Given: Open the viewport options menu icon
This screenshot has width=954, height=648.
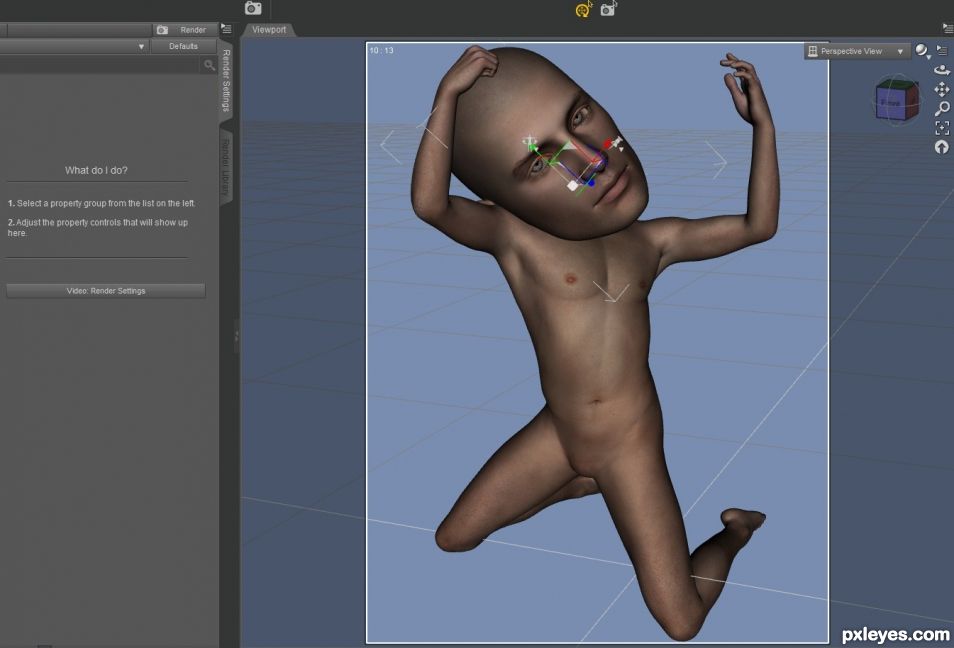Looking at the screenshot, I should pos(942,51).
